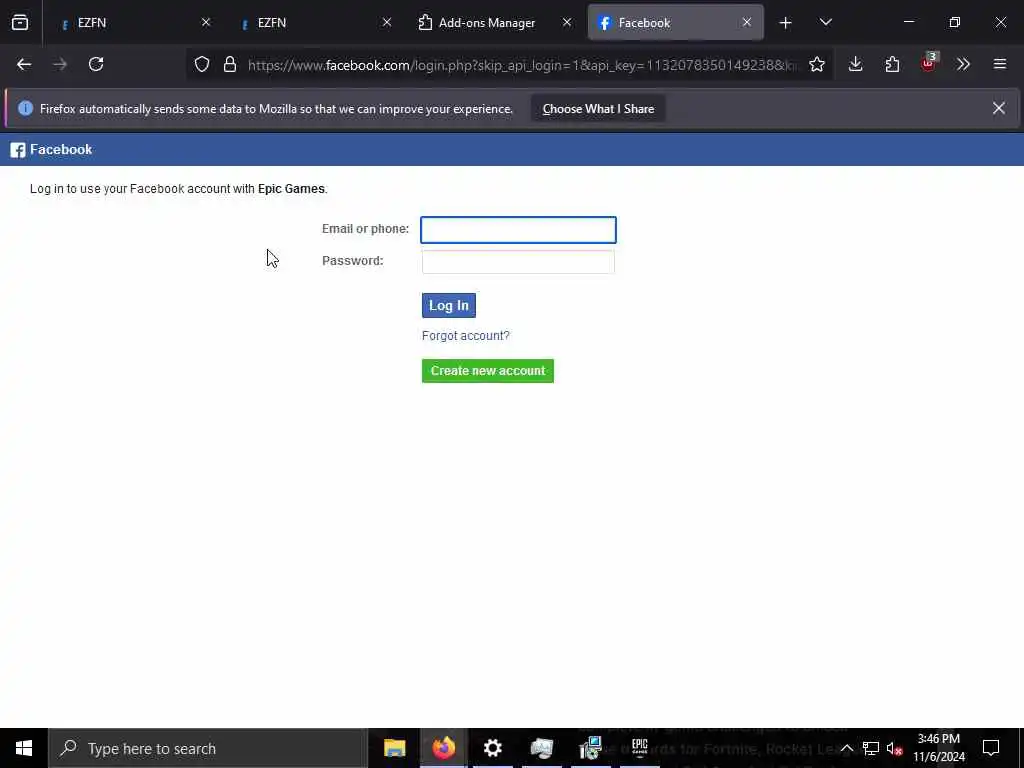The image size is (1024, 768).
Task: Click Choose What I Share button
Action: 598,109
